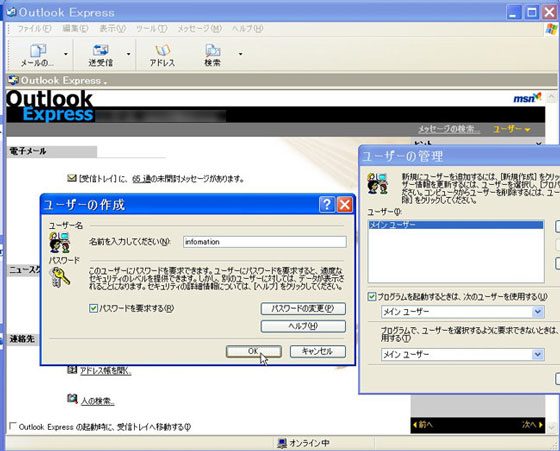560x451 pixels.
Task: Click the help question mark in user creation dialog
Action: click(x=327, y=205)
